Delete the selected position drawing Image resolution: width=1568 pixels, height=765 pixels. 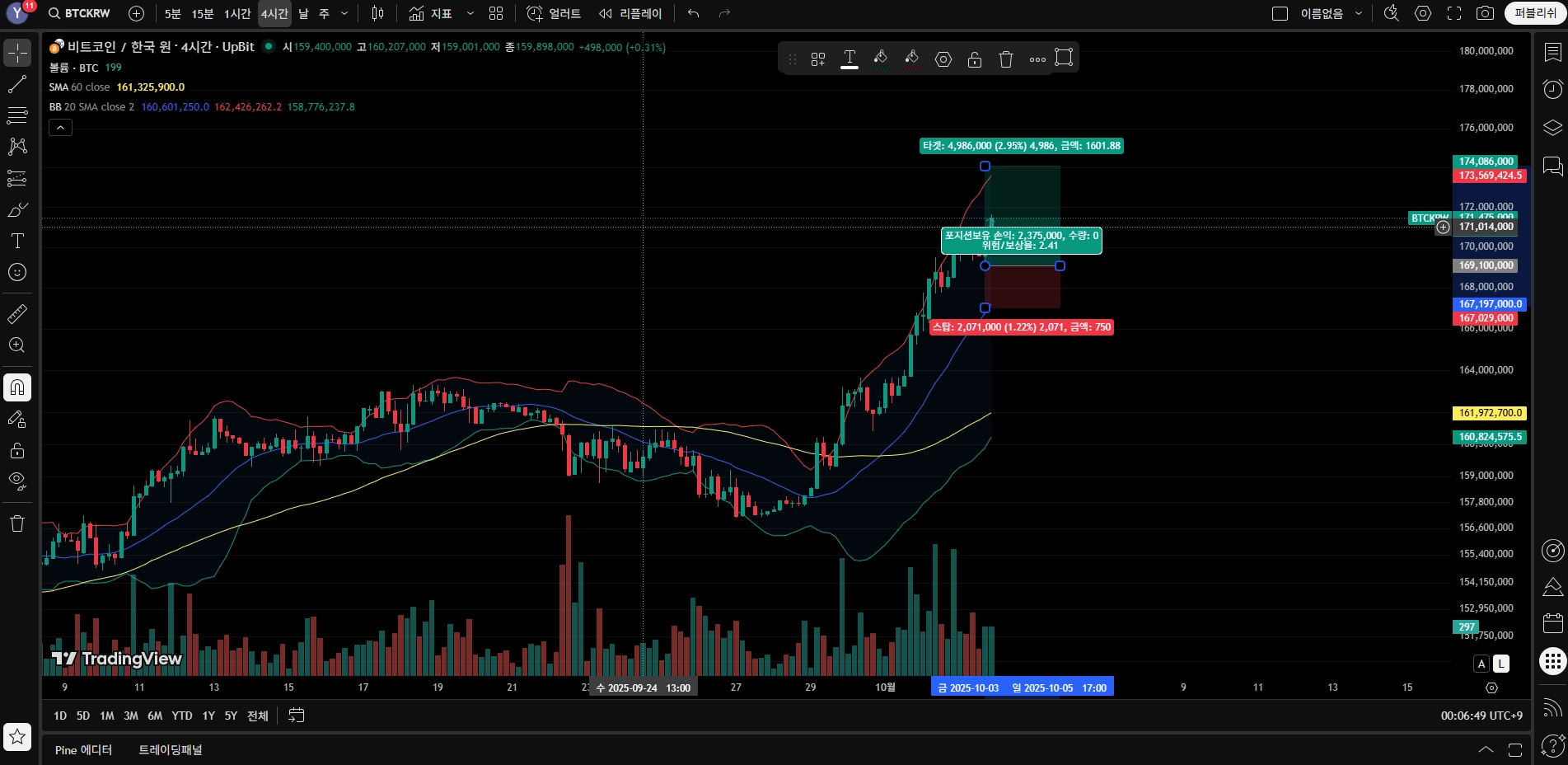1006,59
